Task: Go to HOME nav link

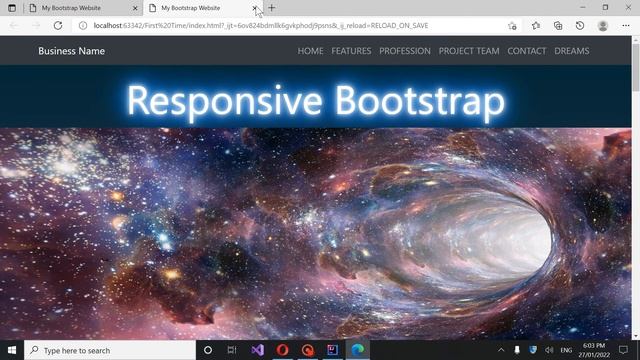Action: tap(310, 51)
